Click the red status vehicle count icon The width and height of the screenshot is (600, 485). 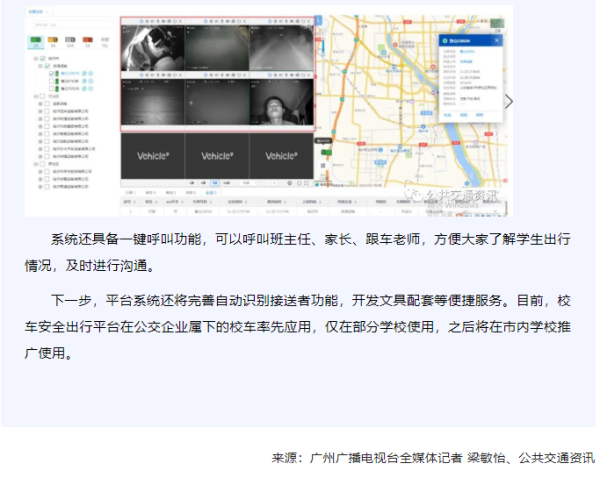[x=86, y=40]
